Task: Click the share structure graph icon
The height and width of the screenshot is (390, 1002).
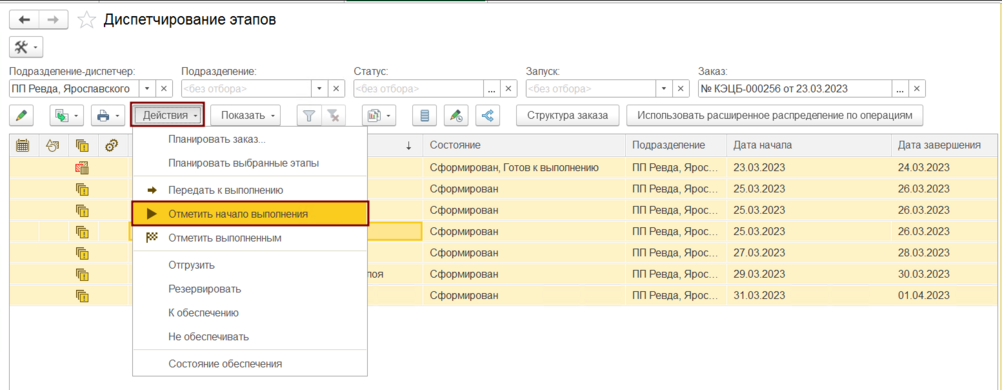Action: click(x=487, y=116)
